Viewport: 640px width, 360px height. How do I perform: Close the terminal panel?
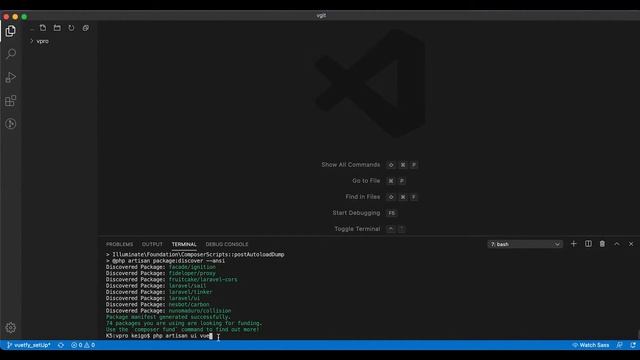pyautogui.click(x=631, y=244)
